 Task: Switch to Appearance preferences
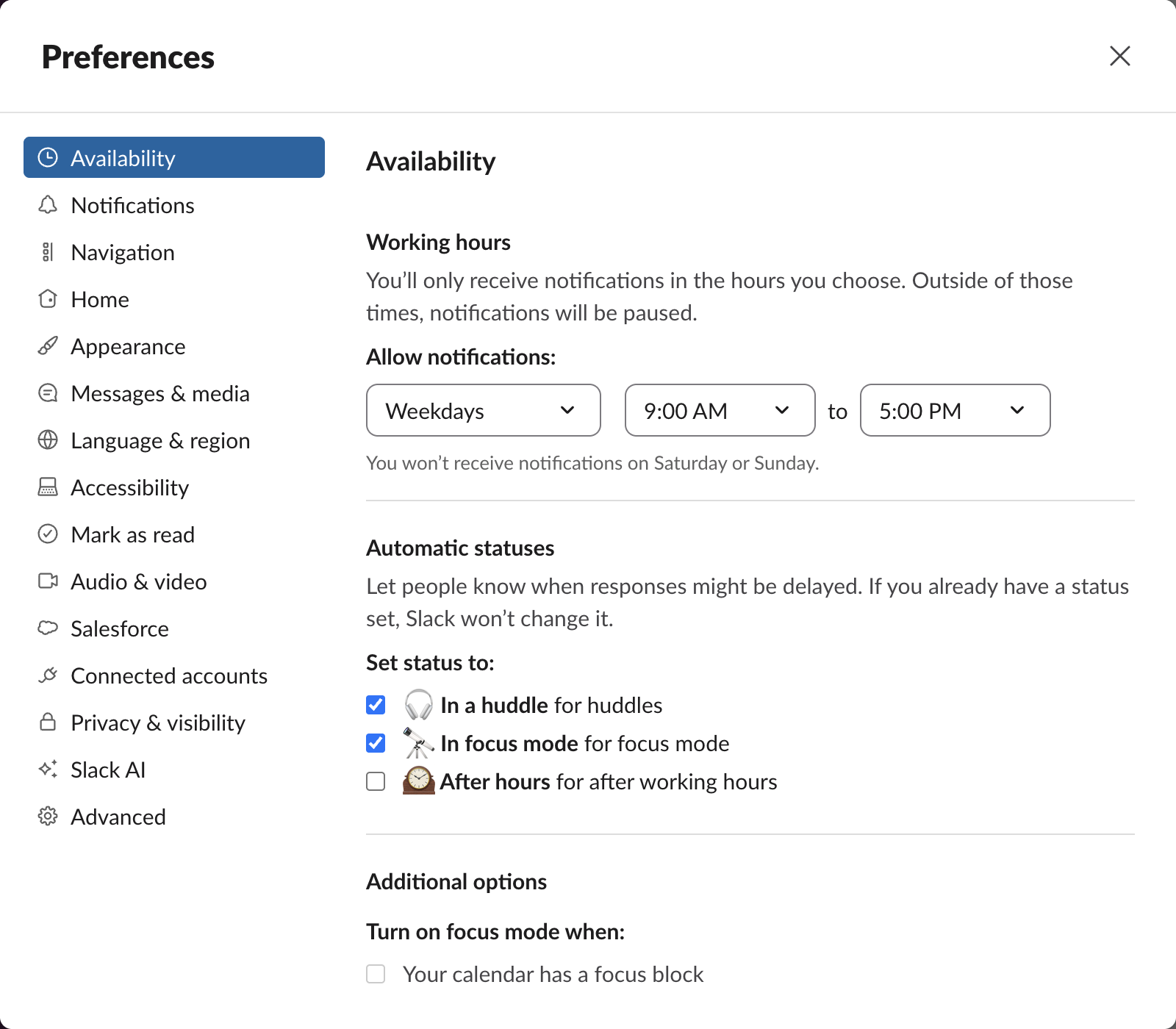click(174, 345)
